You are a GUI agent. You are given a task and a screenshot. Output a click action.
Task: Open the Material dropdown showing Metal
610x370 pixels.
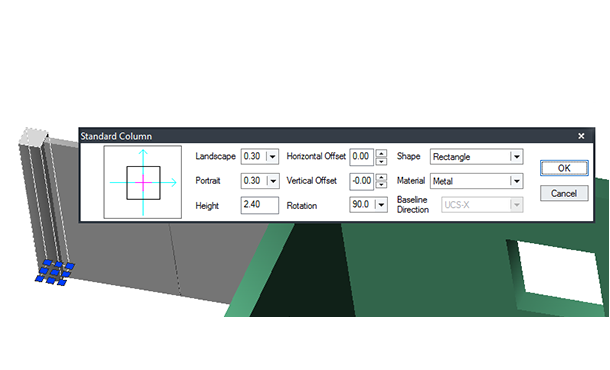tap(516, 181)
